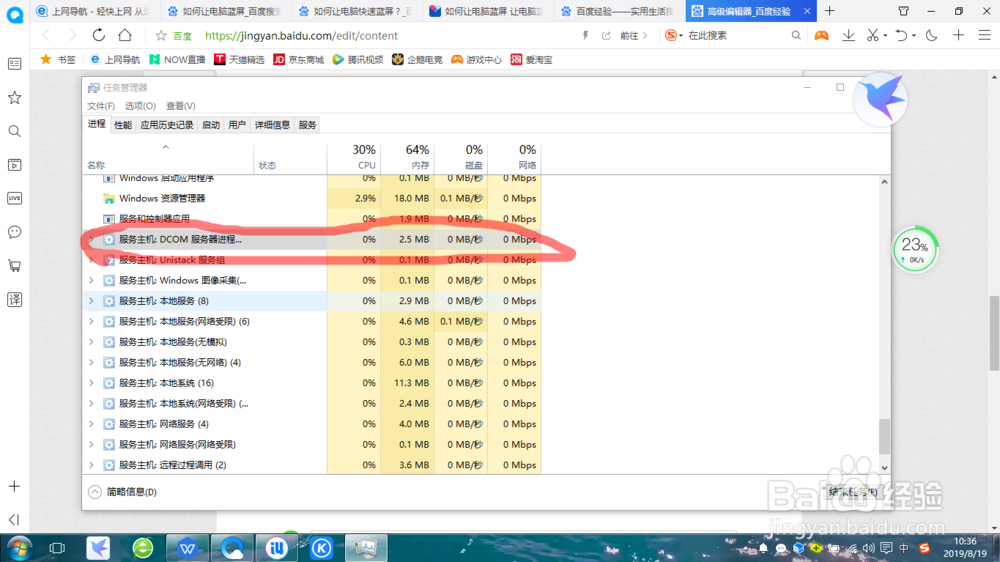This screenshot has width=1000, height=562.
Task: Click the 23% network speed ball widget
Action: point(915,249)
